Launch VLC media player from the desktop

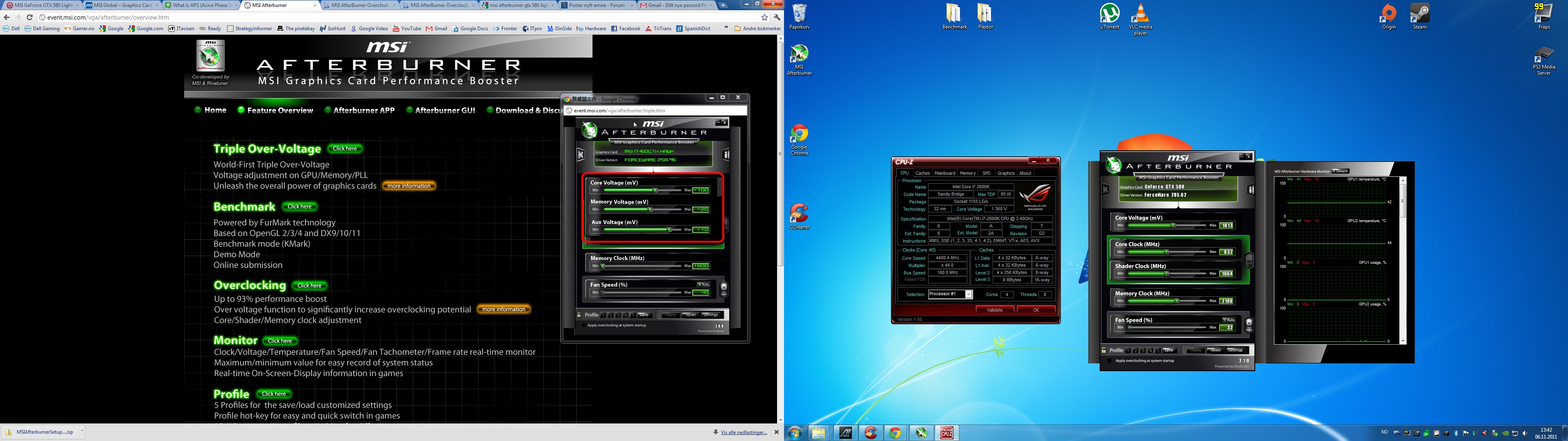click(x=1141, y=20)
